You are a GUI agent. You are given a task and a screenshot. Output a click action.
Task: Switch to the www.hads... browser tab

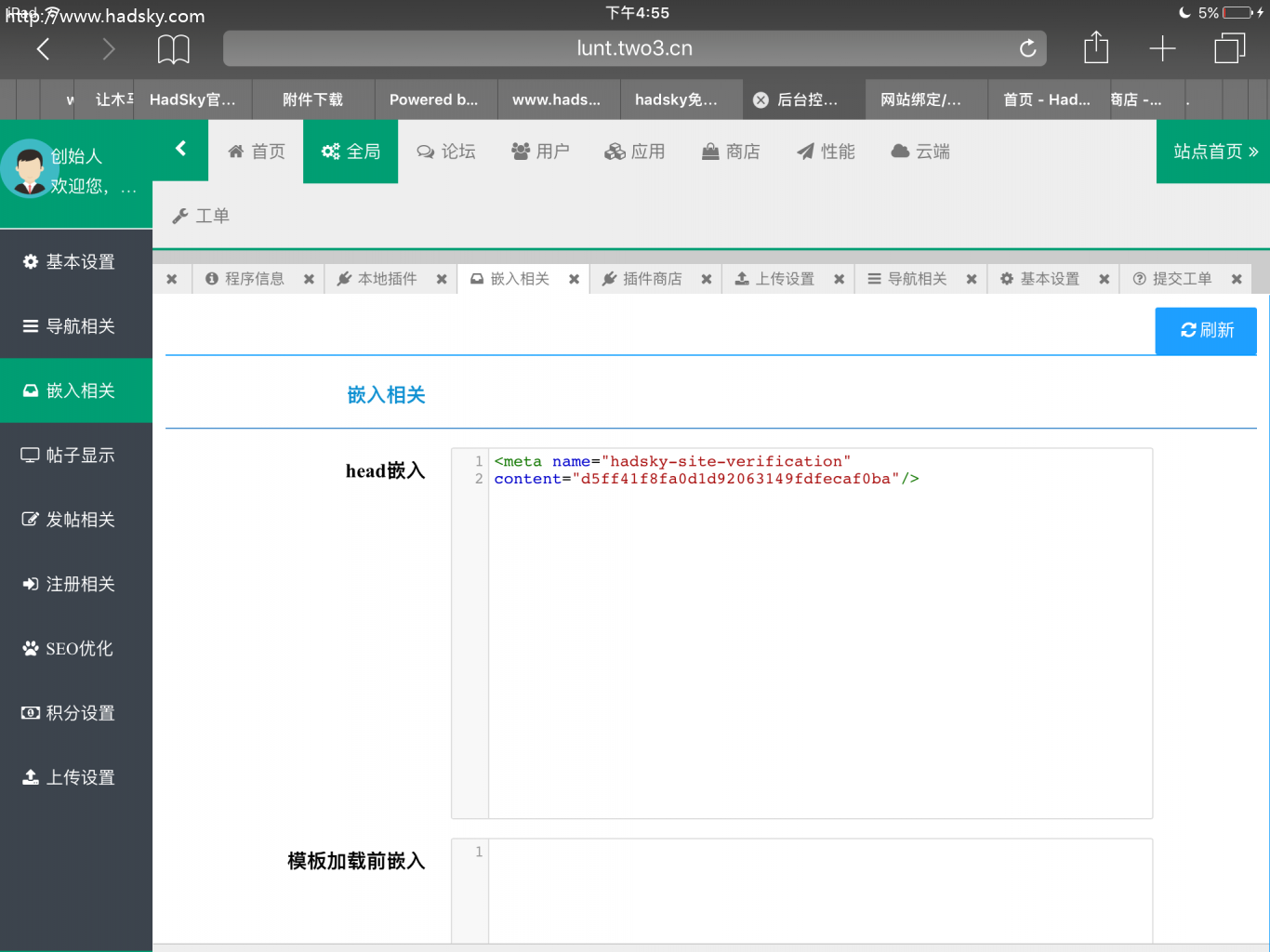point(557,99)
